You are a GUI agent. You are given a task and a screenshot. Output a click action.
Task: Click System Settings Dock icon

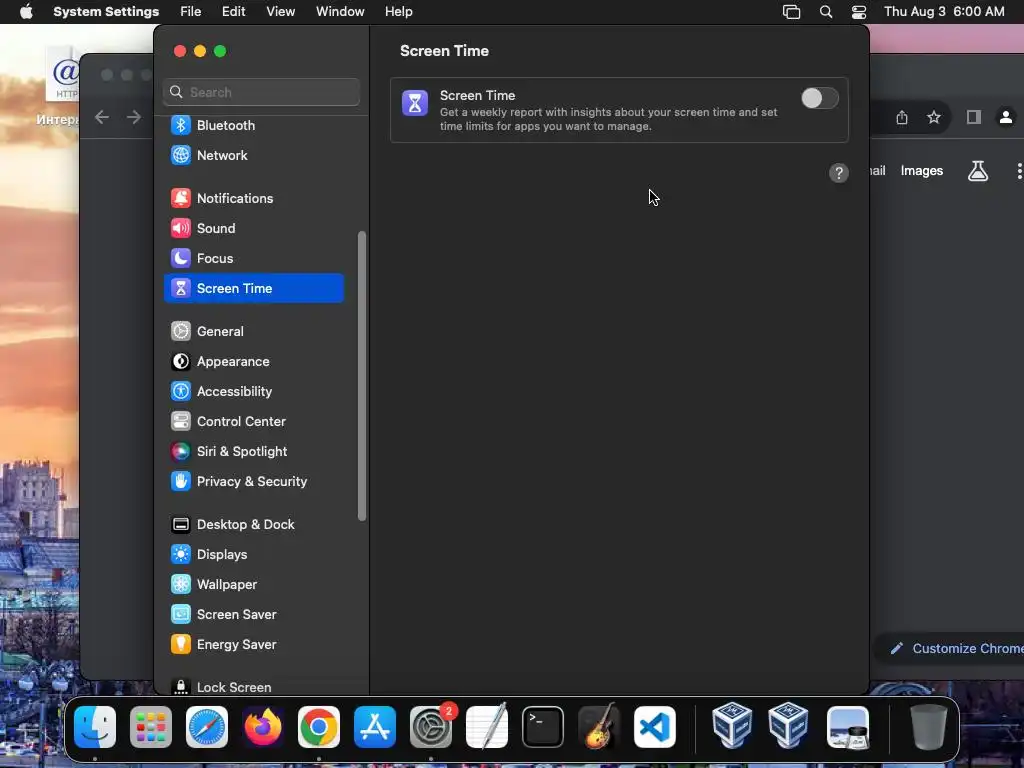pyautogui.click(x=431, y=727)
